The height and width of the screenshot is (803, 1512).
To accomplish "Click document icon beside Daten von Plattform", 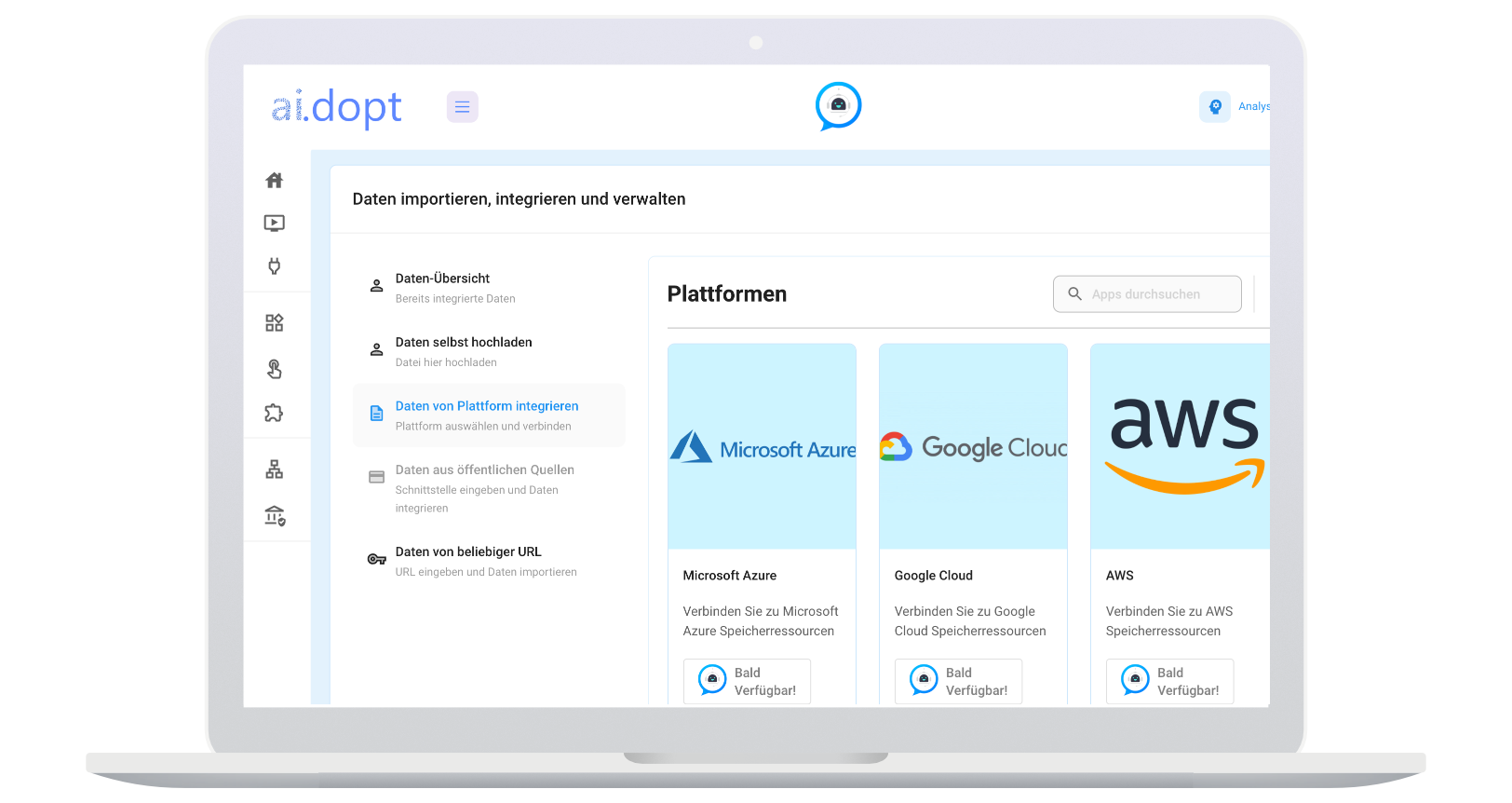I will coord(376,414).
